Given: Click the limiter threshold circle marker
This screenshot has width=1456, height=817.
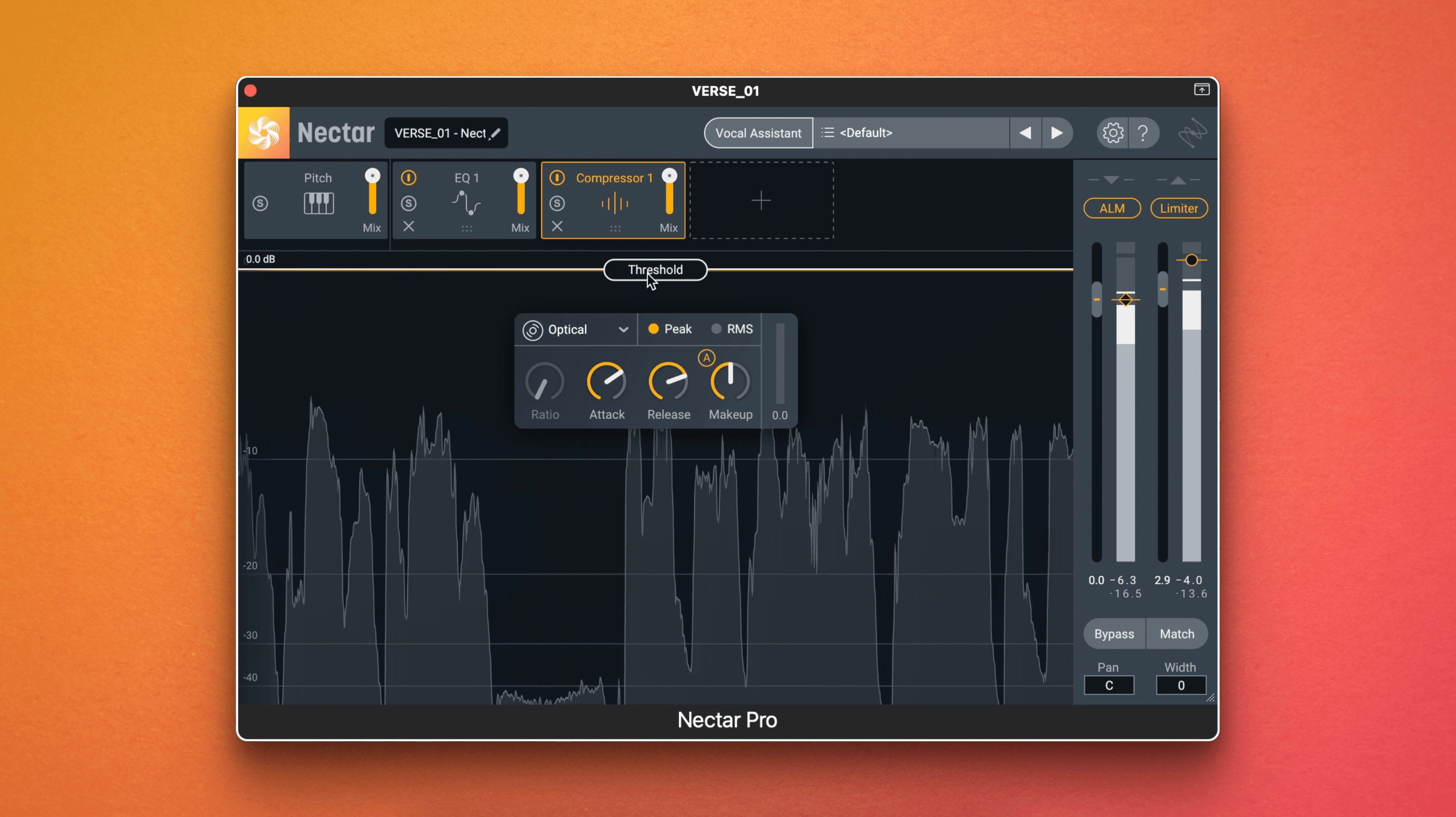Looking at the screenshot, I should point(1191,260).
